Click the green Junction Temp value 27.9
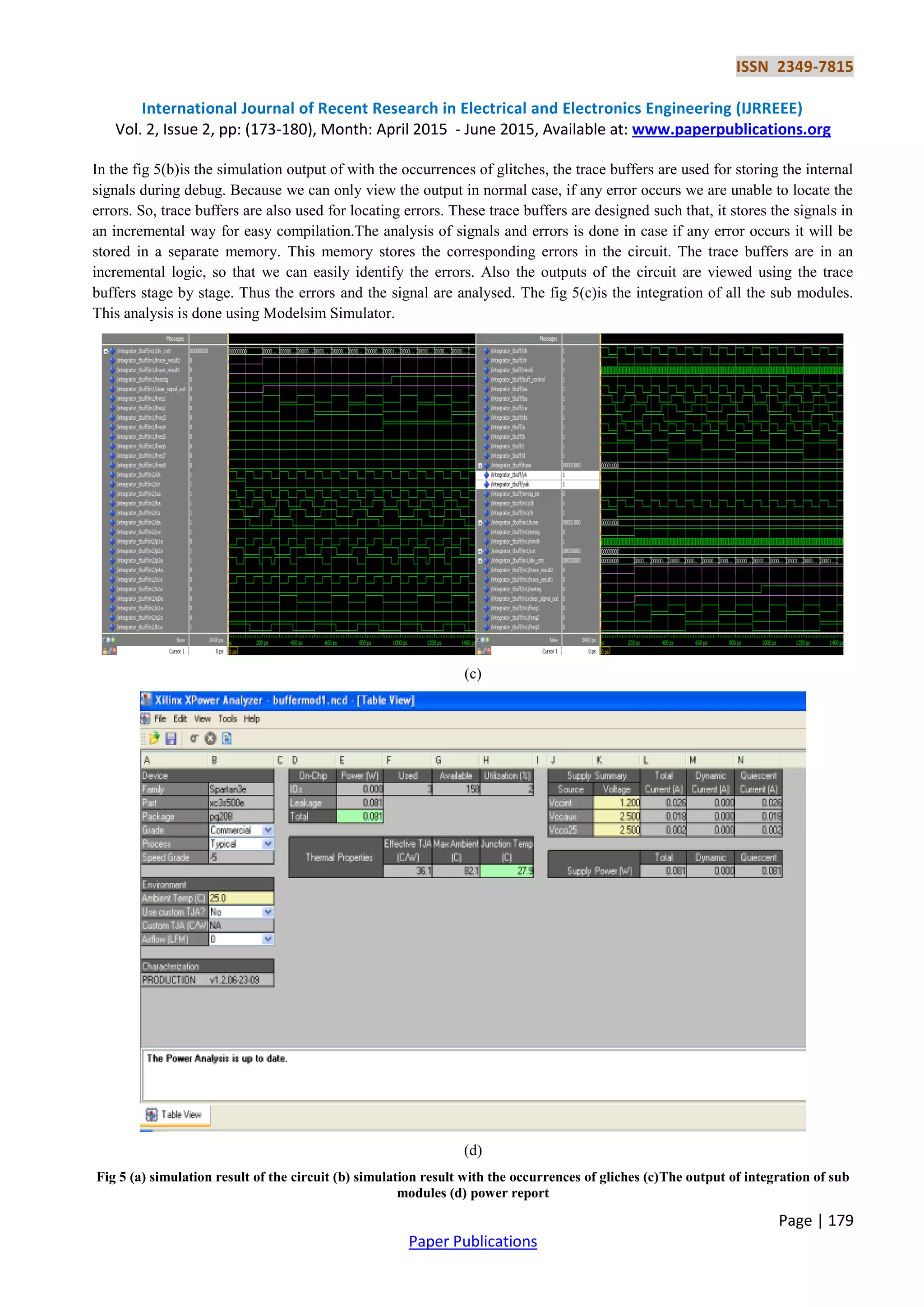924x1307 pixels. [506, 871]
